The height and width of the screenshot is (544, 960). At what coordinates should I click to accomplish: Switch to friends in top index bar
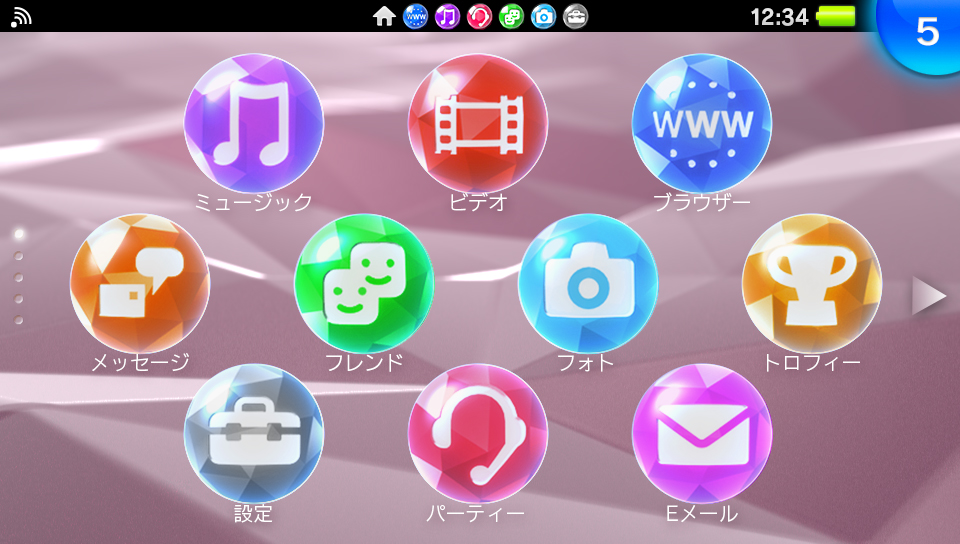pos(511,16)
